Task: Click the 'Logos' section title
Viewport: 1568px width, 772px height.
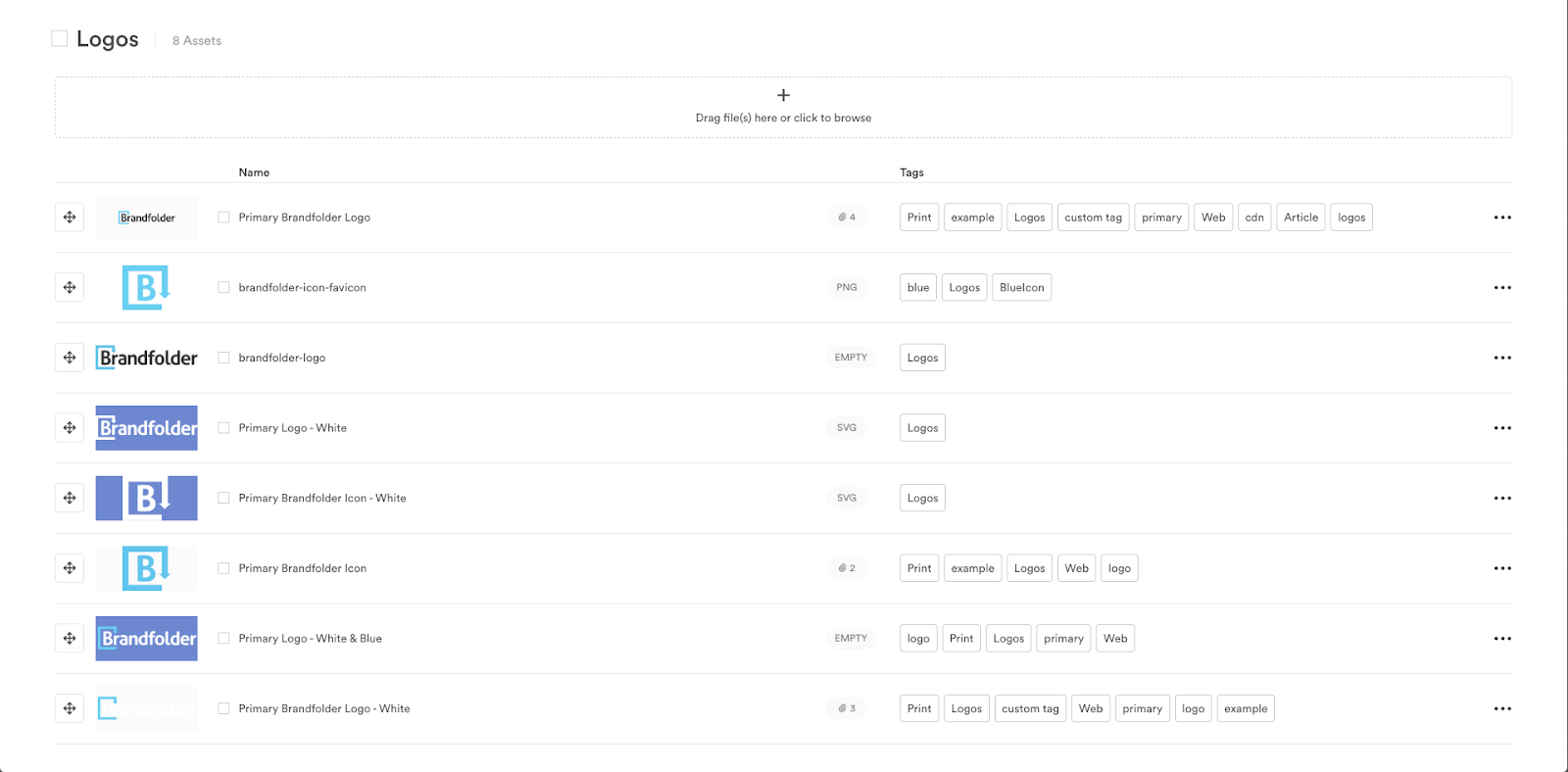Action: coord(108,39)
